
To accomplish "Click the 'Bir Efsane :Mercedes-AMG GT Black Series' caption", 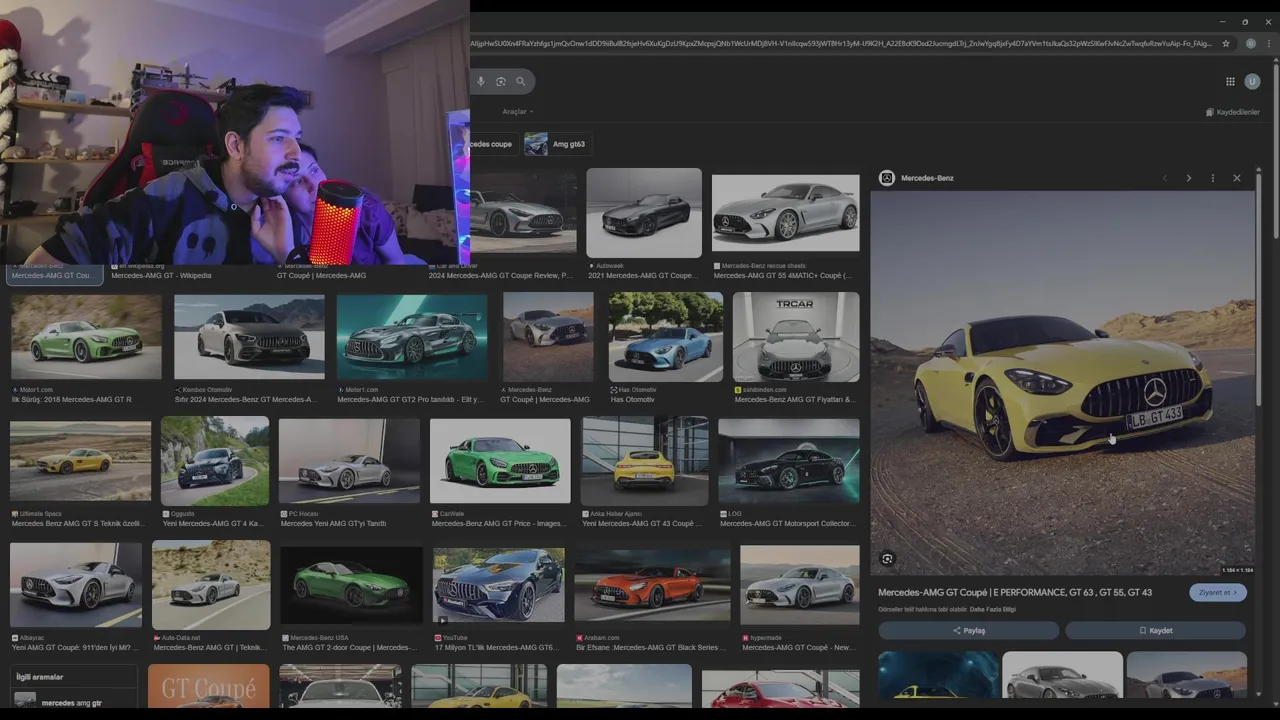I will (651, 647).
